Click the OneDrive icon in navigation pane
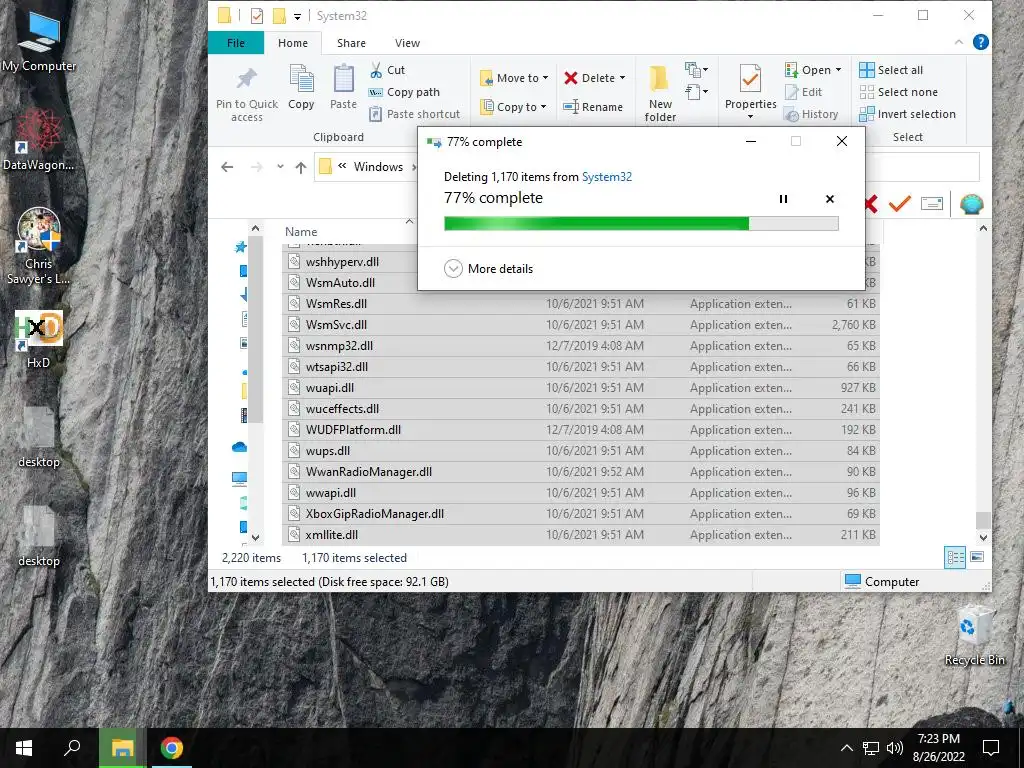Image resolution: width=1024 pixels, height=768 pixels. coord(239,447)
